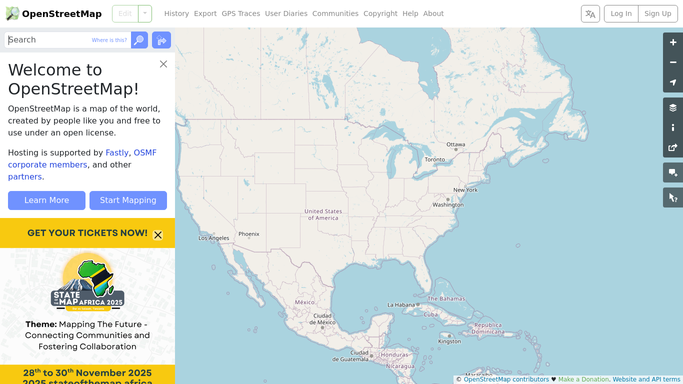
Task: Click the New York map label
Action: [x=465, y=190]
